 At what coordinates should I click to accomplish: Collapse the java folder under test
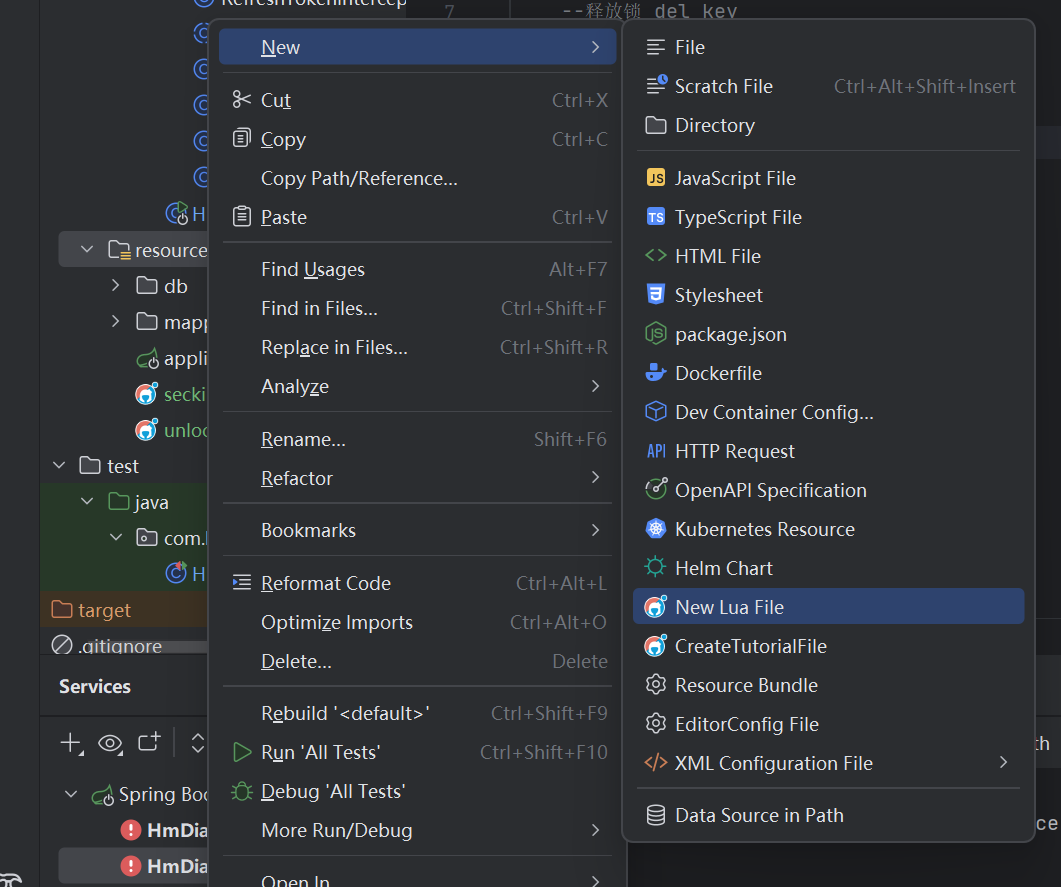tap(87, 501)
